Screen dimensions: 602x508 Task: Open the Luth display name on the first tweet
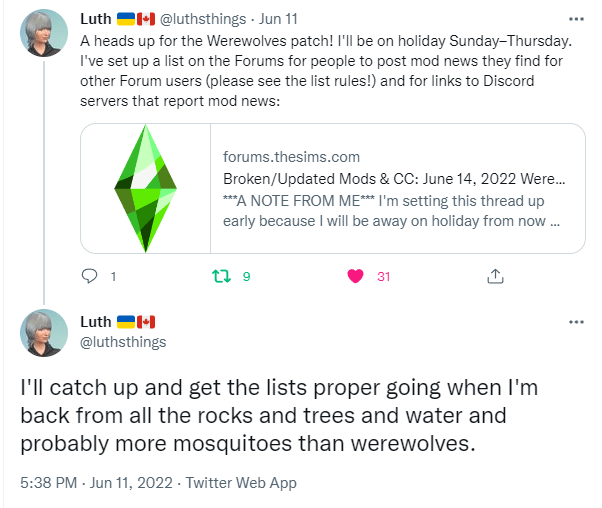coord(95,19)
